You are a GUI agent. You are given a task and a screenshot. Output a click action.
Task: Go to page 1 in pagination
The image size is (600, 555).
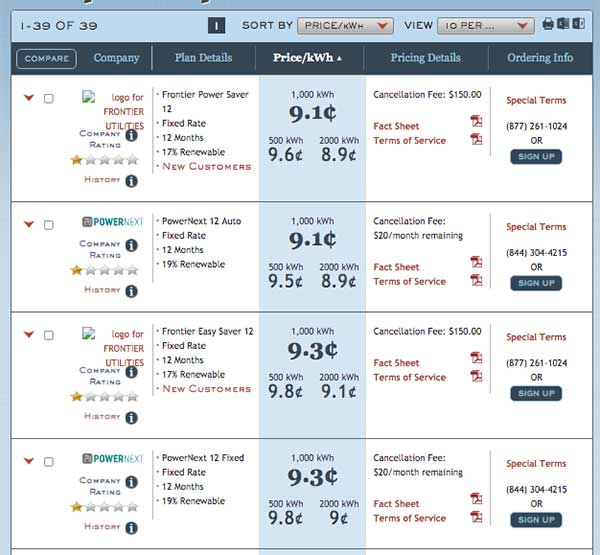pos(217,26)
